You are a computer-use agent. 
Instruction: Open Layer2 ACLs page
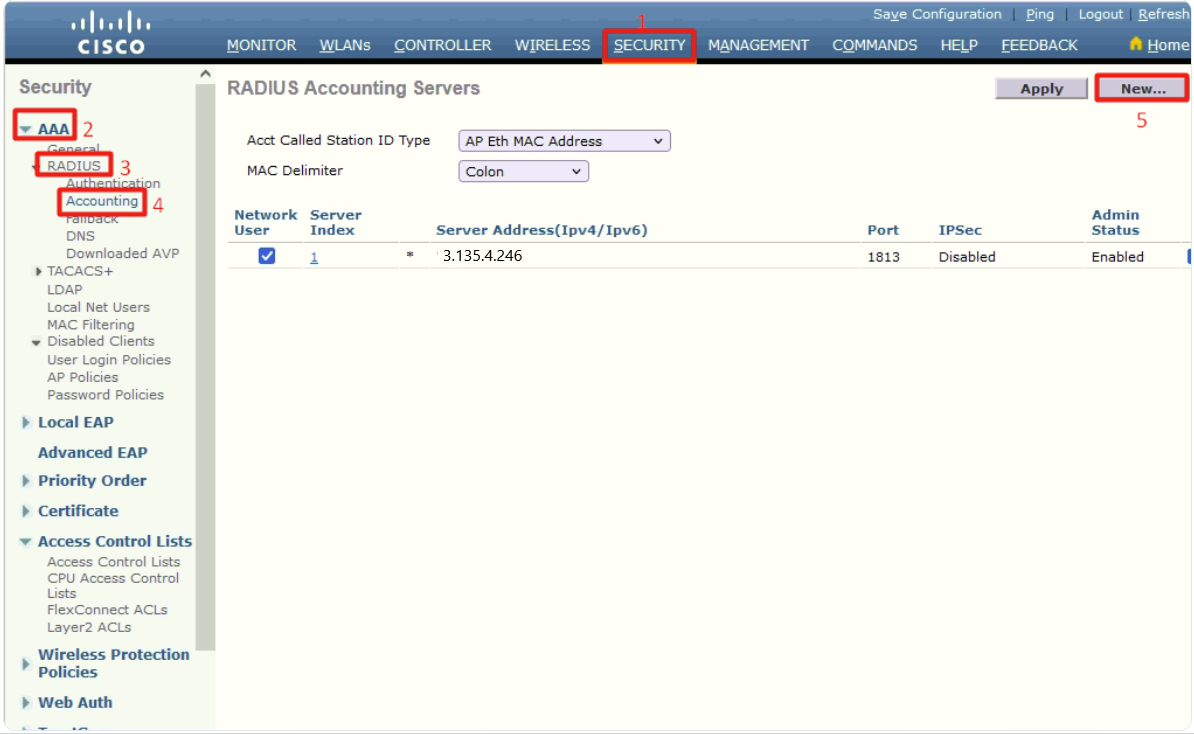click(89, 627)
